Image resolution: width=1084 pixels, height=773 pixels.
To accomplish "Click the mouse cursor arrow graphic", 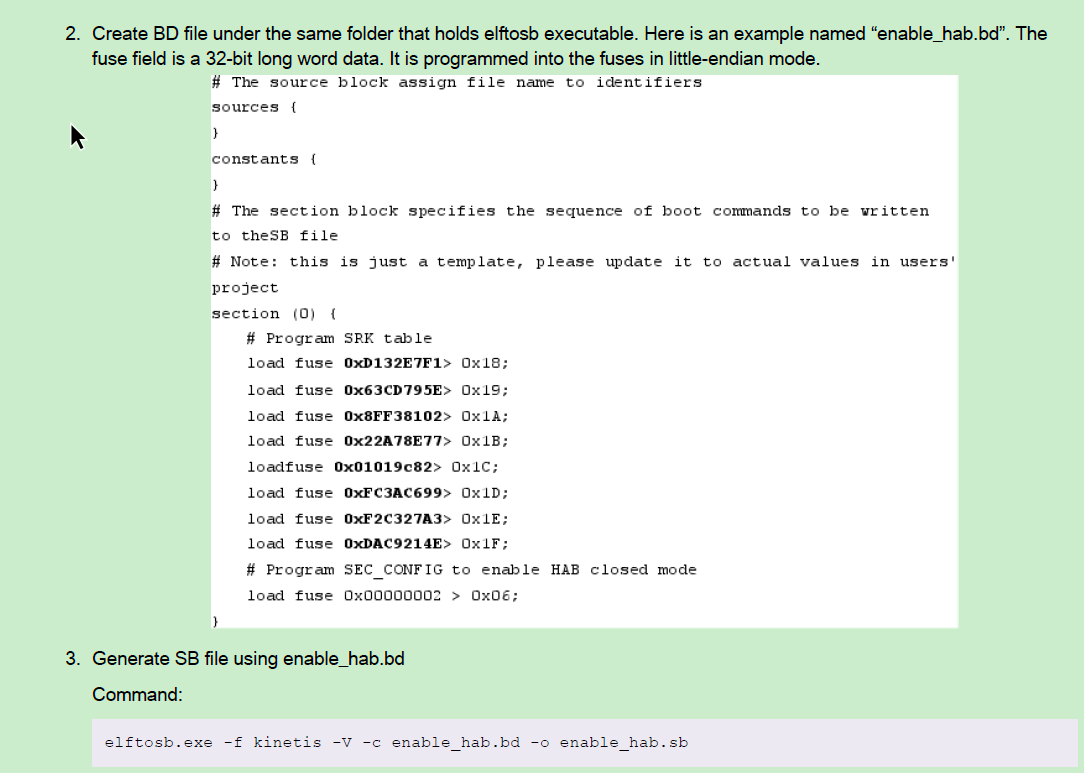I will coord(78,136).
